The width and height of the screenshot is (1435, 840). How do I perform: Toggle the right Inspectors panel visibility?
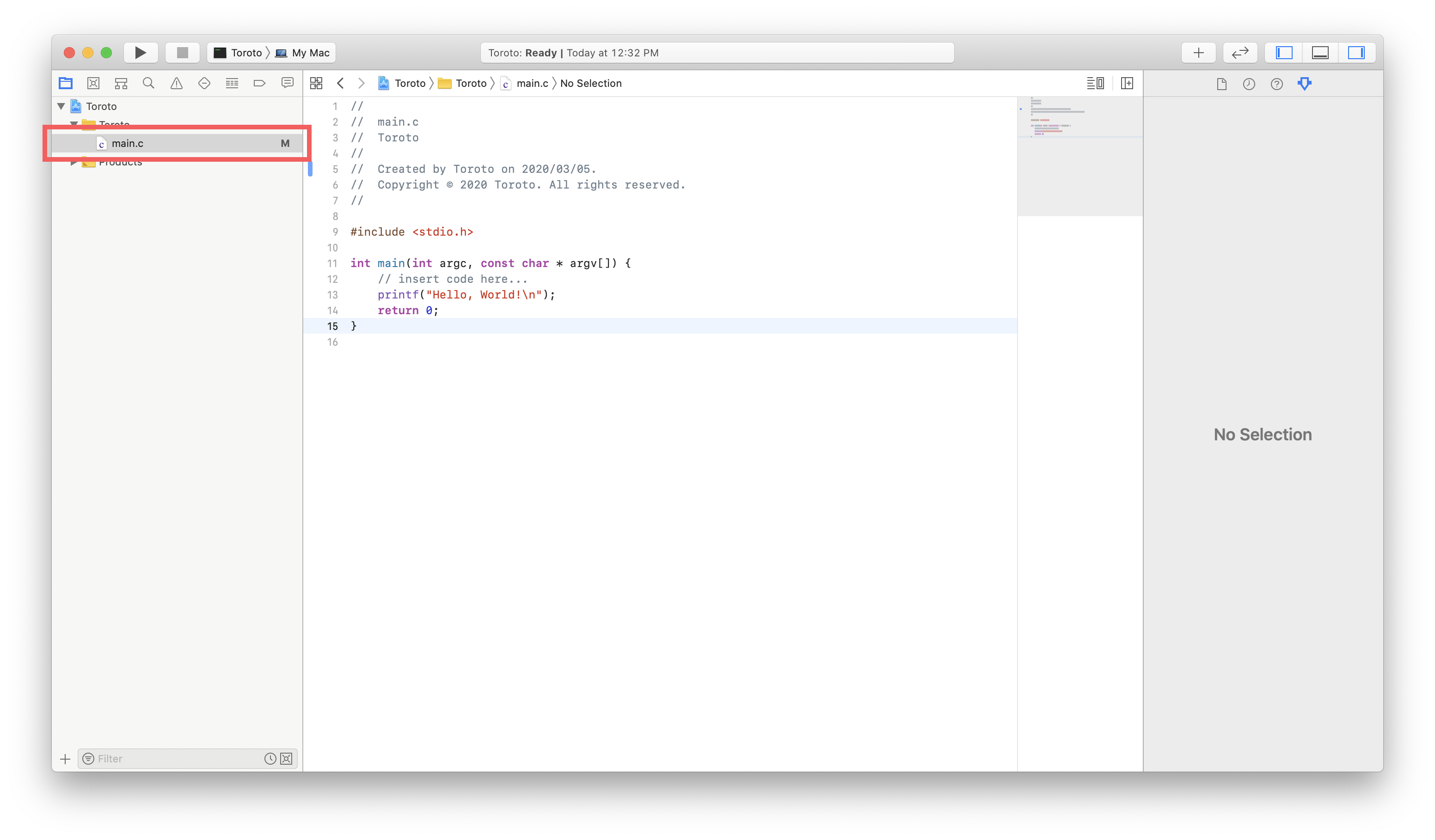pyautogui.click(x=1356, y=53)
